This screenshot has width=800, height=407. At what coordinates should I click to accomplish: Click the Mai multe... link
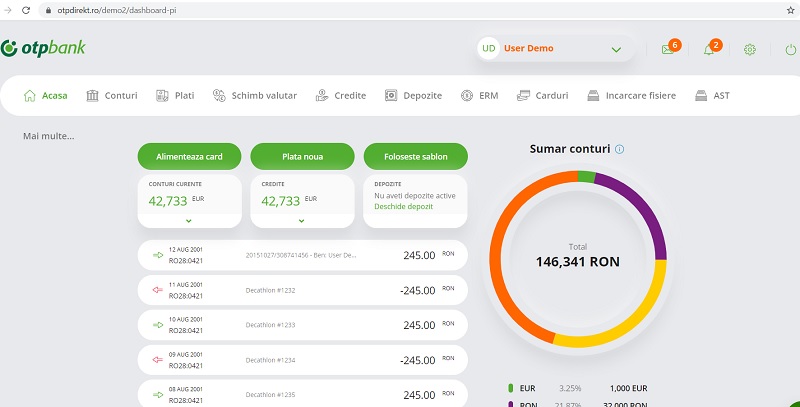pyautogui.click(x=48, y=136)
